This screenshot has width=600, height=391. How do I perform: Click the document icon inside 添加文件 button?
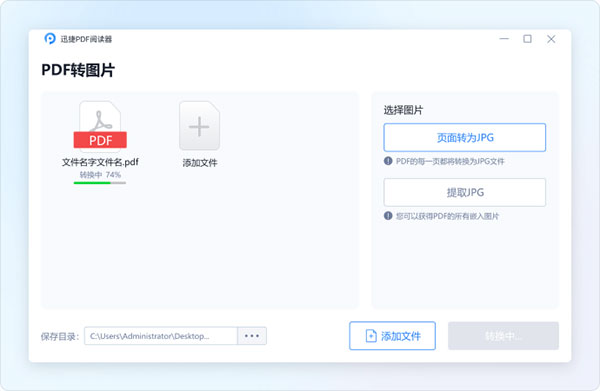pyautogui.click(x=371, y=336)
